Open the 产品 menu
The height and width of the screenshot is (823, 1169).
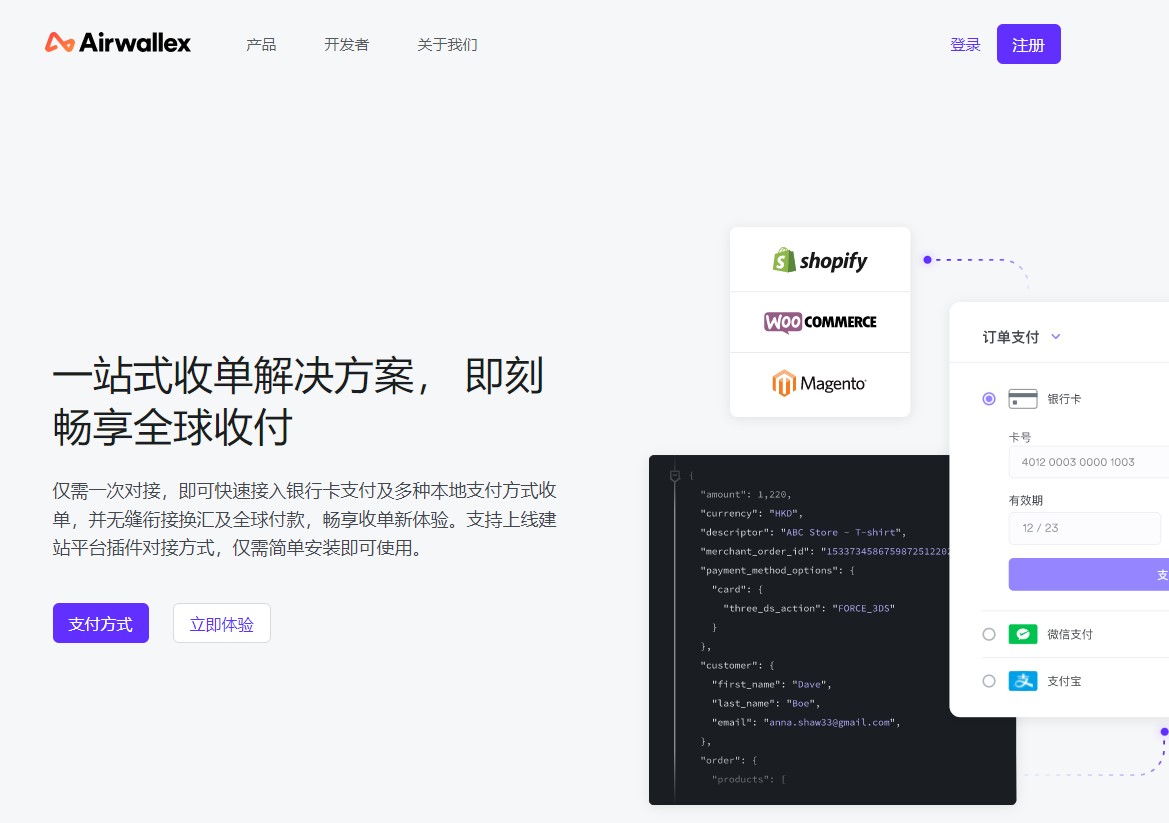click(261, 45)
